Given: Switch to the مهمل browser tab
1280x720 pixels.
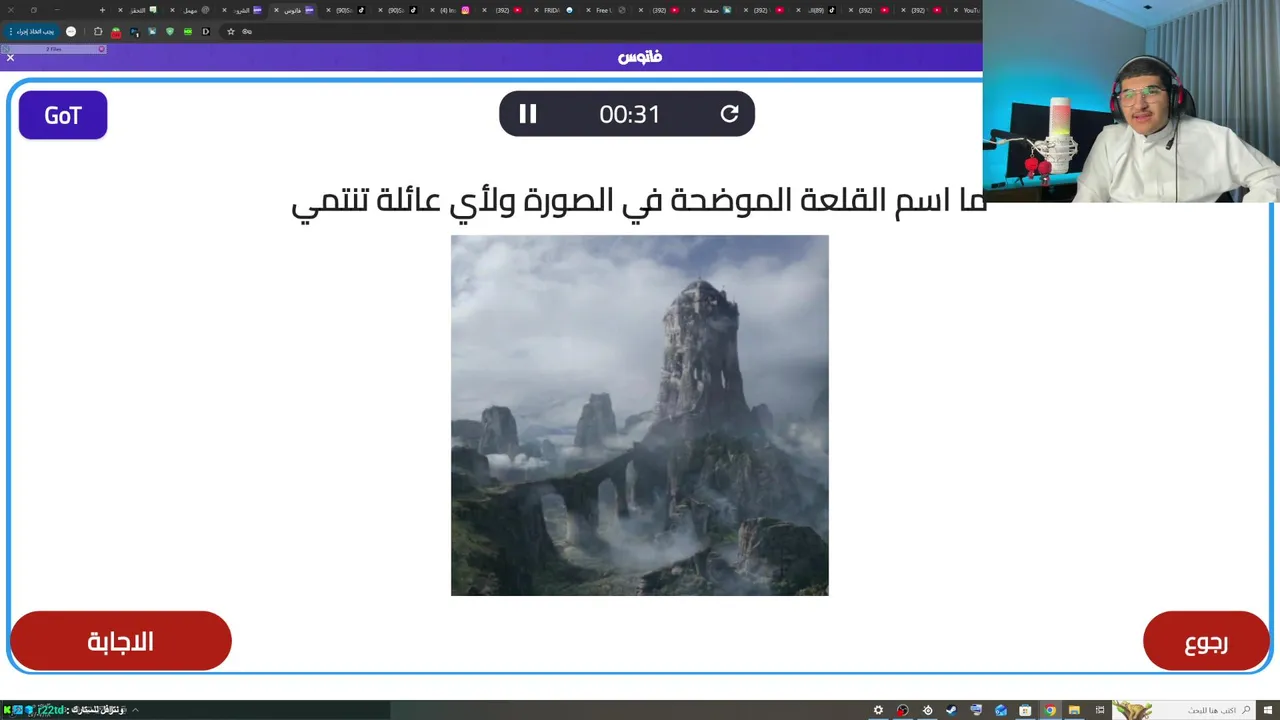Looking at the screenshot, I should (x=193, y=10).
